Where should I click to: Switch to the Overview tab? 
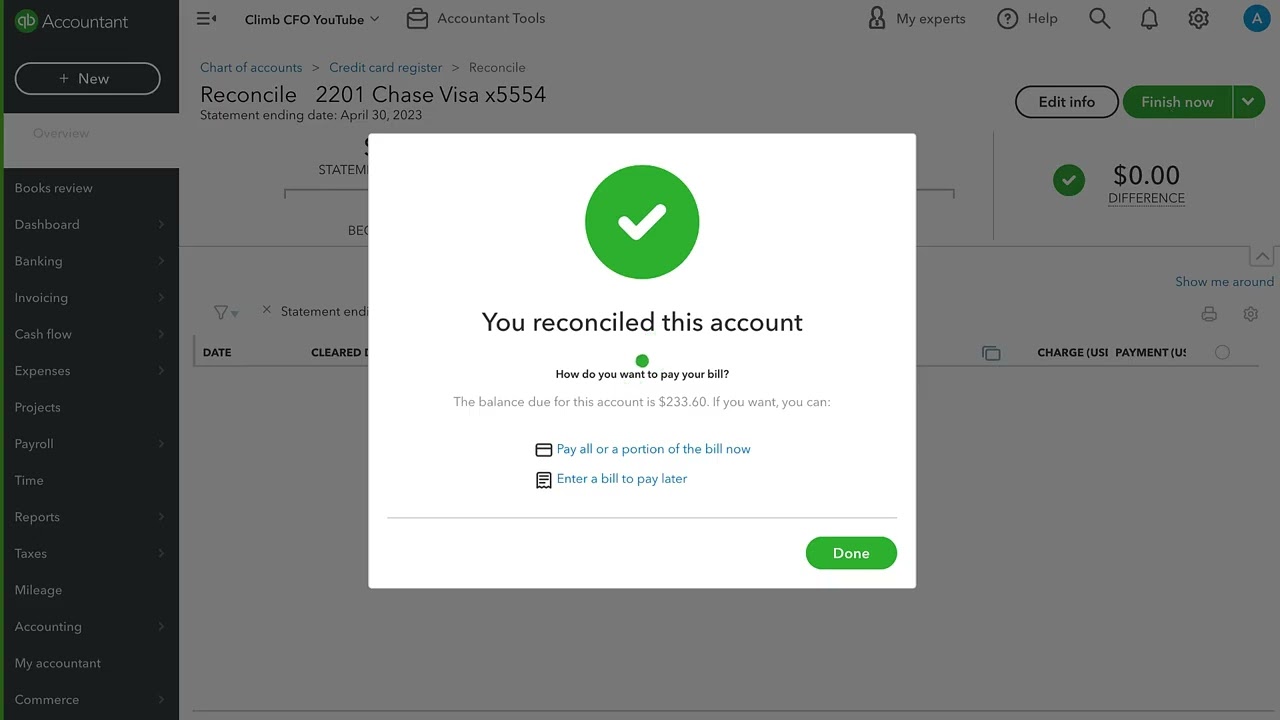coord(60,132)
